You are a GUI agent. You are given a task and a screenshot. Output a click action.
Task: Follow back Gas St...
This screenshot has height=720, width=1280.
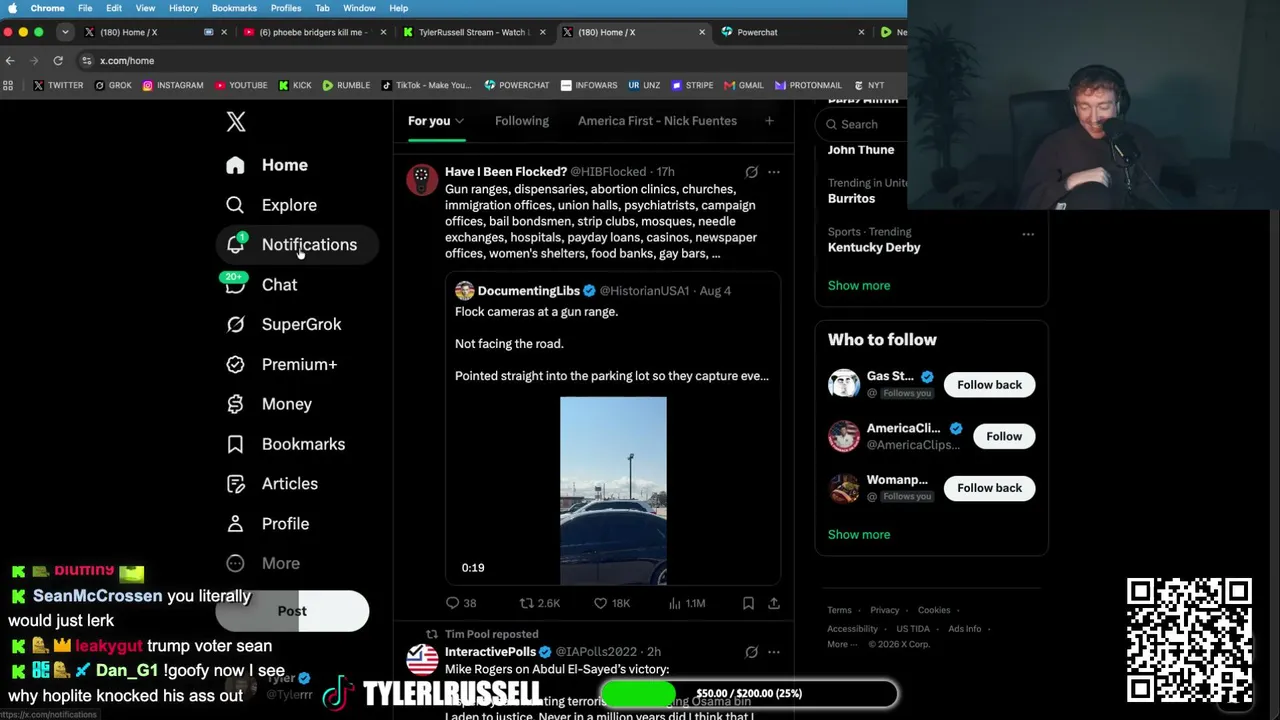989,385
